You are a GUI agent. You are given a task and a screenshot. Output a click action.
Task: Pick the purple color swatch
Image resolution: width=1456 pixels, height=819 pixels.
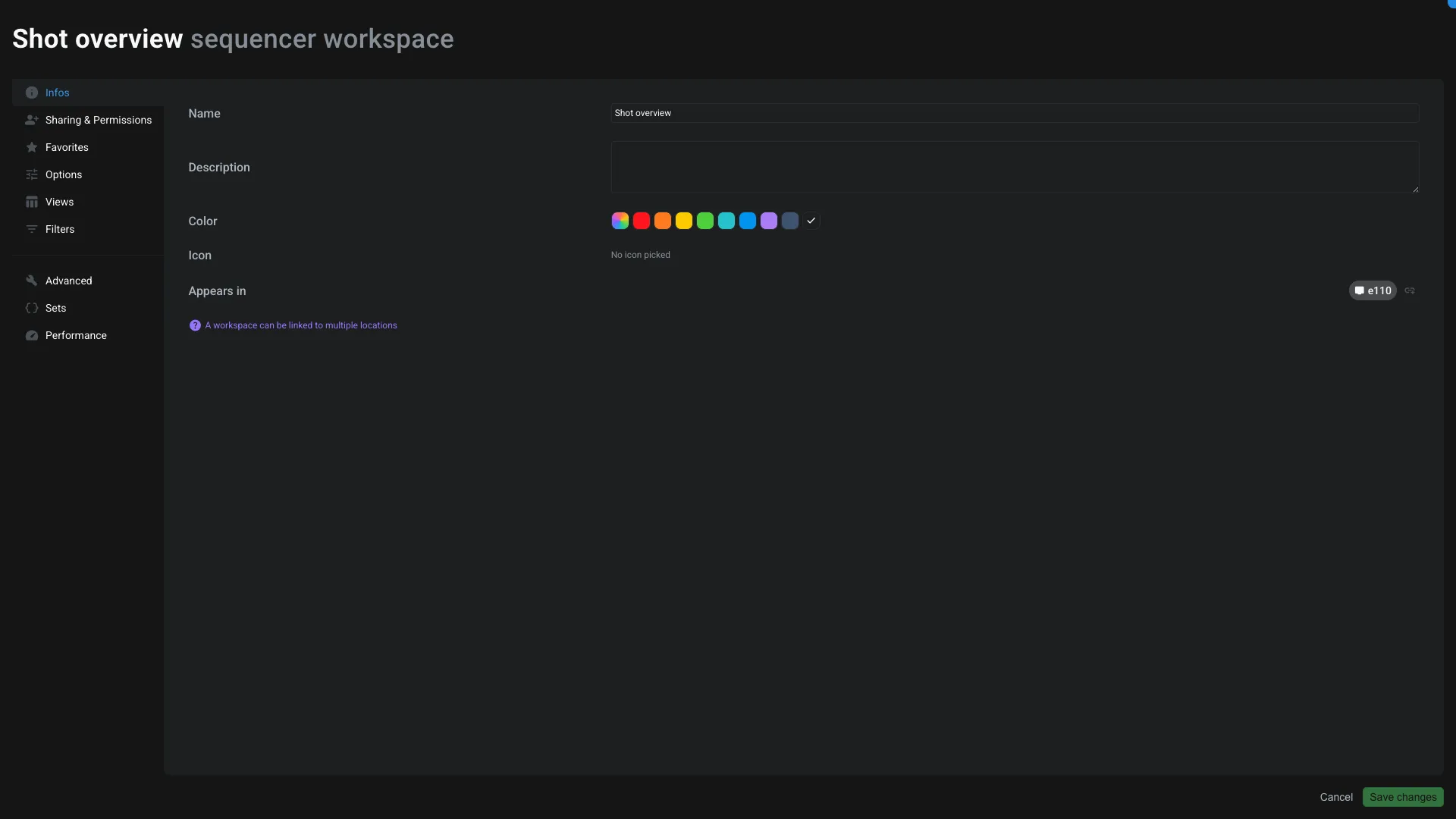tap(768, 221)
